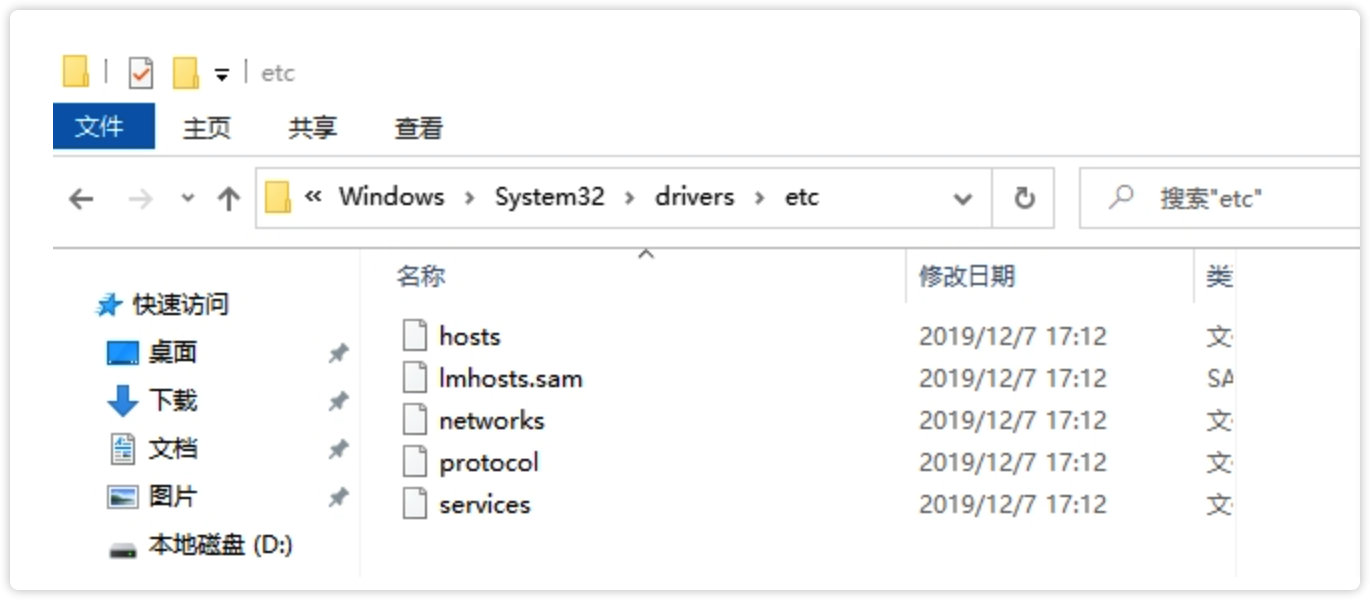Select Local Disk (D:) in sidebar
The image size is (1370, 600).
pos(219,545)
